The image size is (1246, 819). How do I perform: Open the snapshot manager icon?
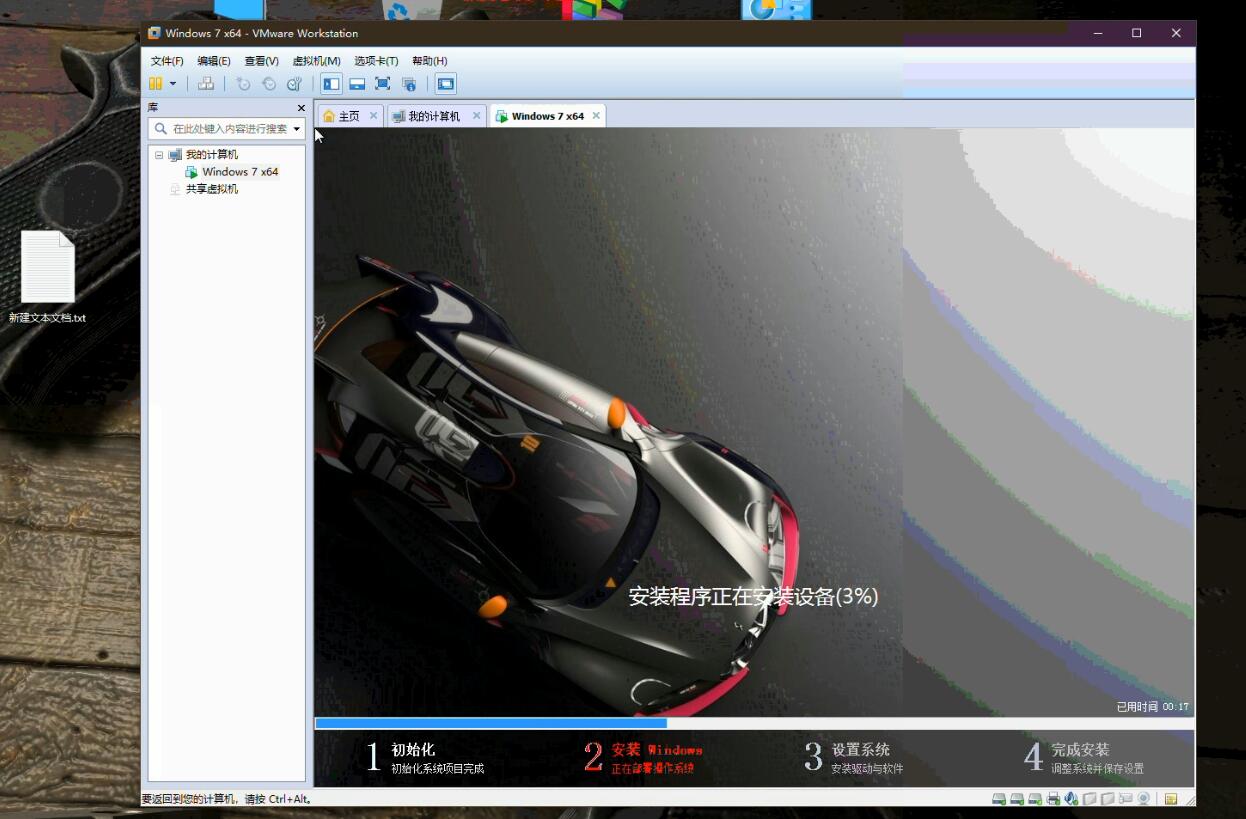tap(294, 84)
